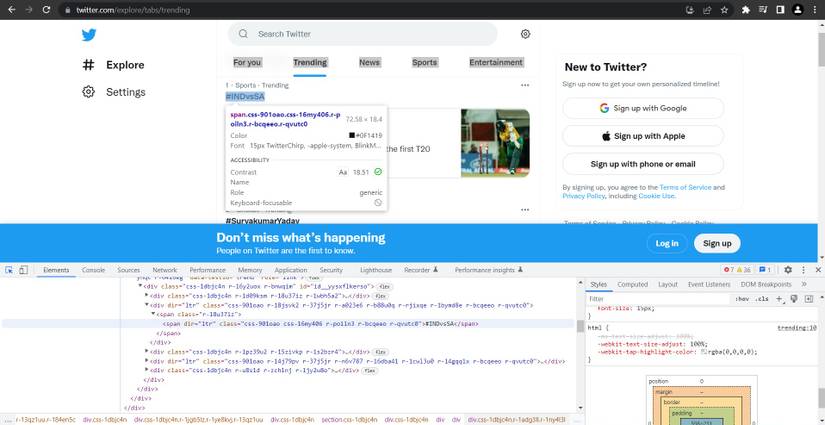Switch to the Computed tab in Styles pane
The image size is (825, 425).
632,284
